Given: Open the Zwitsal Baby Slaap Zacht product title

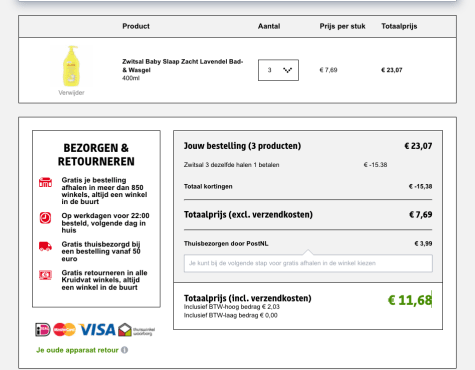Looking at the screenshot, I should point(183,66).
